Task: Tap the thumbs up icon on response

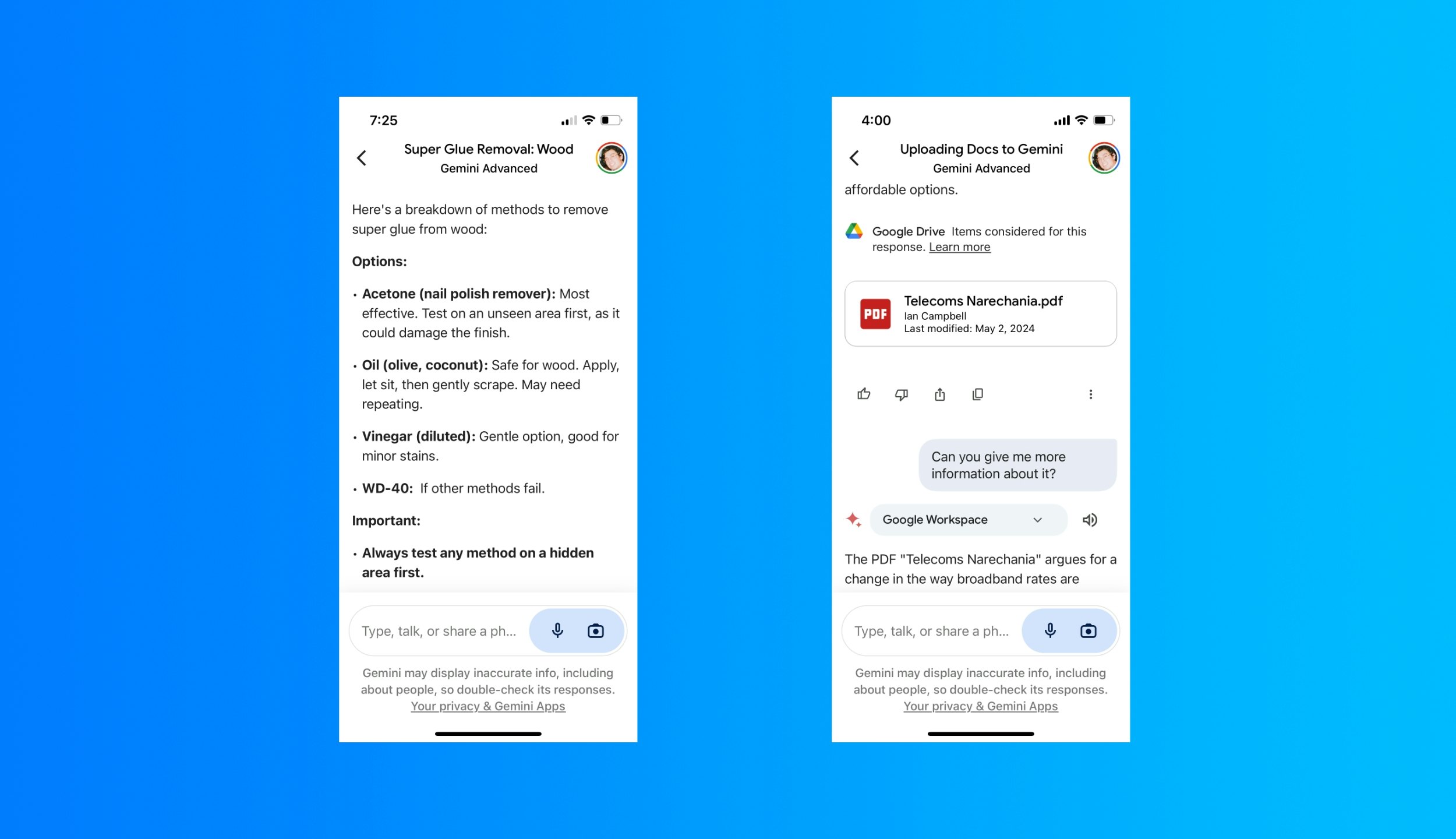Action: click(x=864, y=393)
